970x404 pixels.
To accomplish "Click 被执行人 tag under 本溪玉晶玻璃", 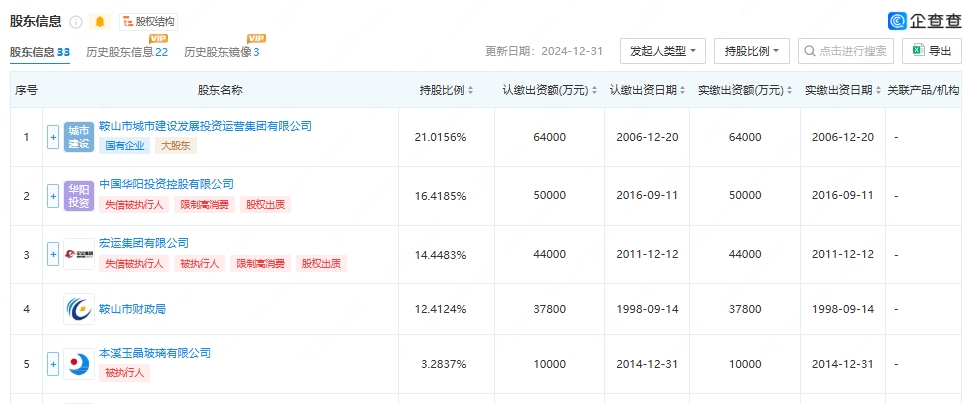I will pos(124,372).
